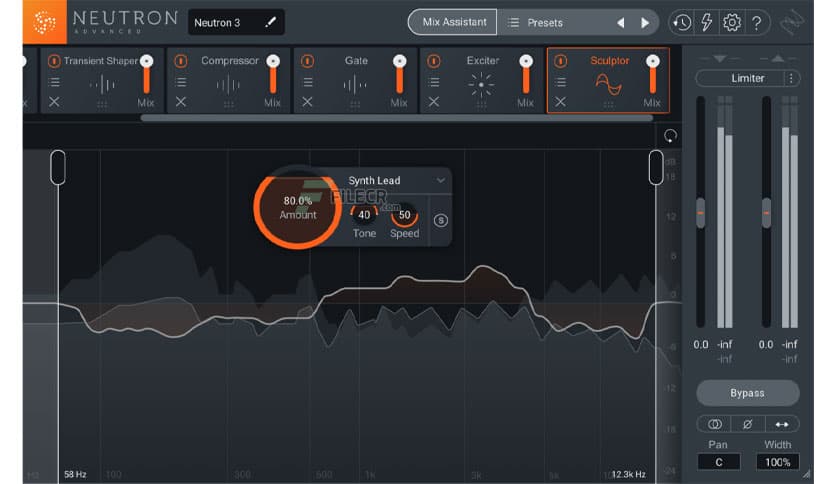Toggle Compressor power button
The width and height of the screenshot is (836, 484).
pyautogui.click(x=181, y=61)
